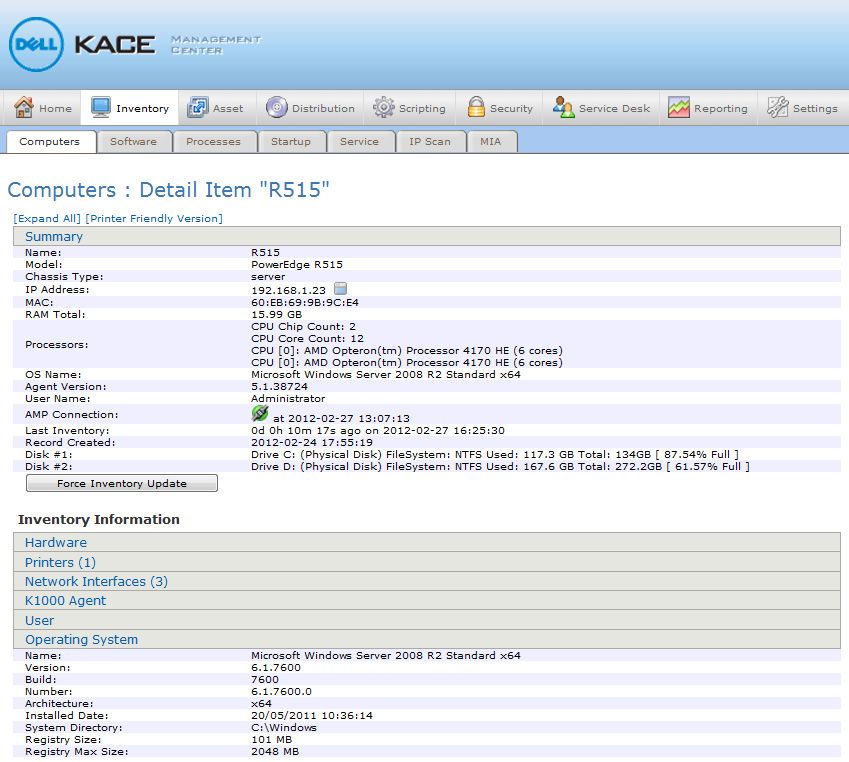The width and height of the screenshot is (849, 762).
Task: Click the Expand All link
Action: click(41, 218)
